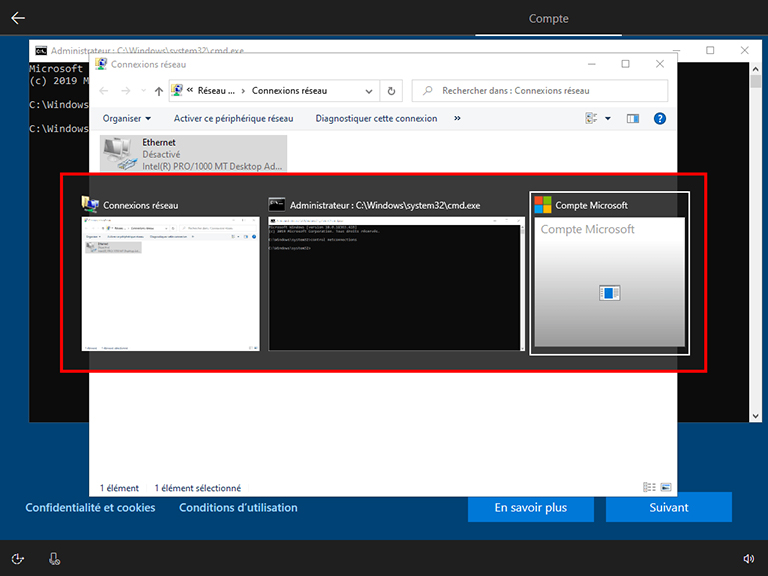The width and height of the screenshot is (768, 576).
Task: Click the up arrow navigation icon
Action: tap(159, 91)
